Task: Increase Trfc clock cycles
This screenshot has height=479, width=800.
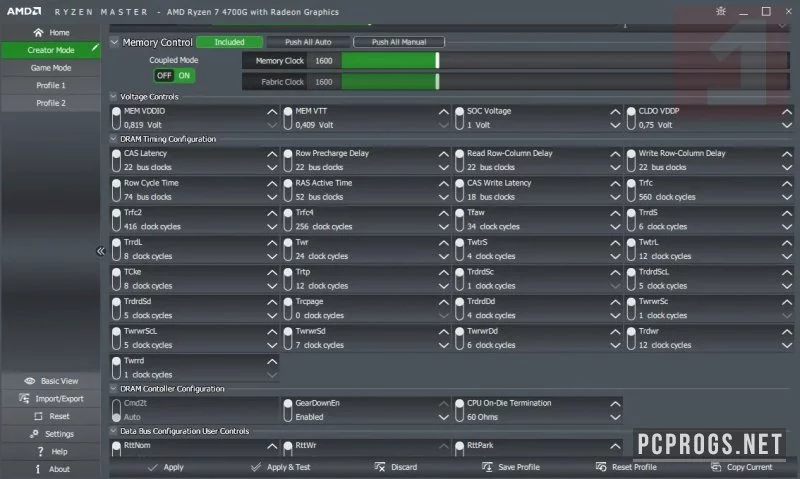Action: (787, 184)
